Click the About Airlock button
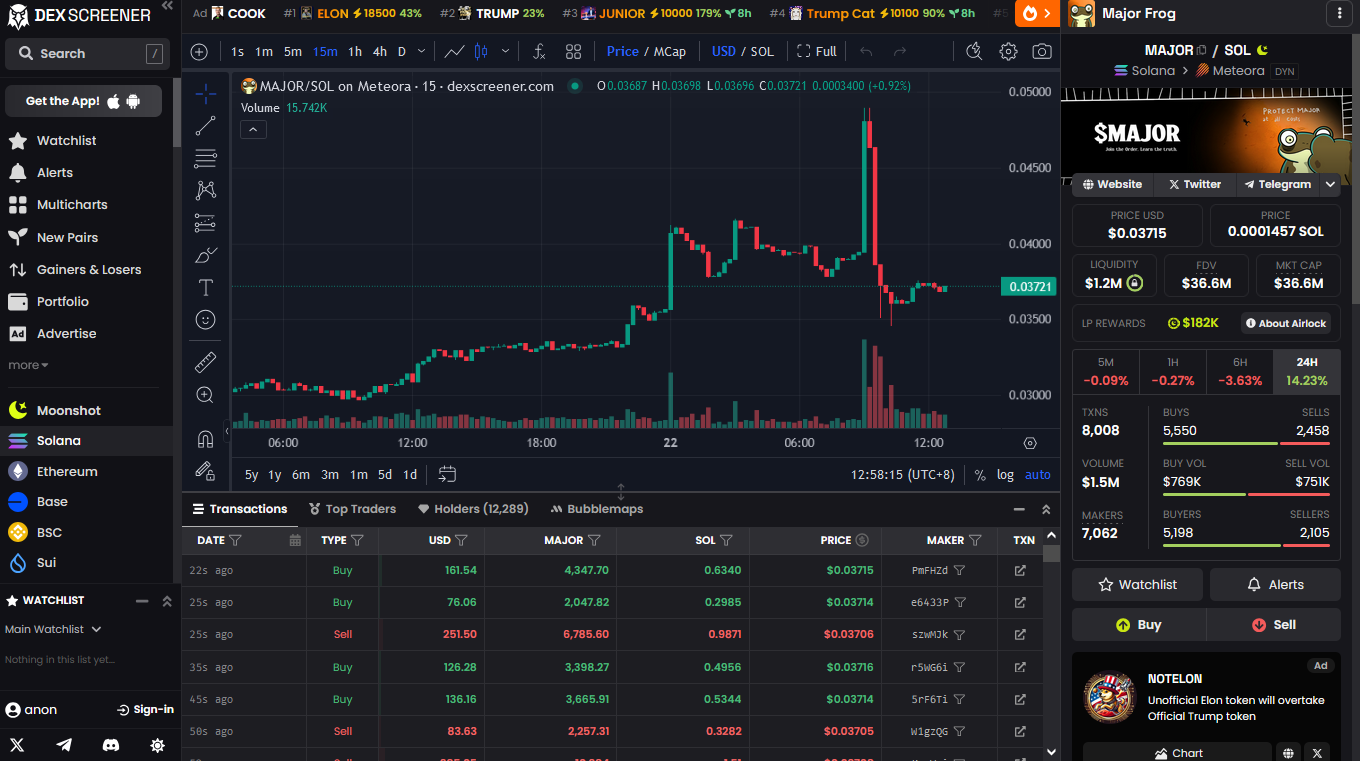This screenshot has width=1360, height=761. click(x=1286, y=323)
